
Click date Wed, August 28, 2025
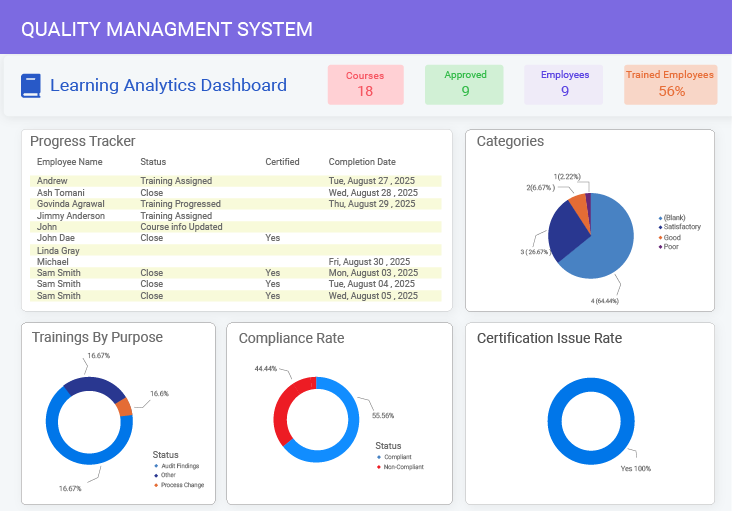click(x=373, y=193)
